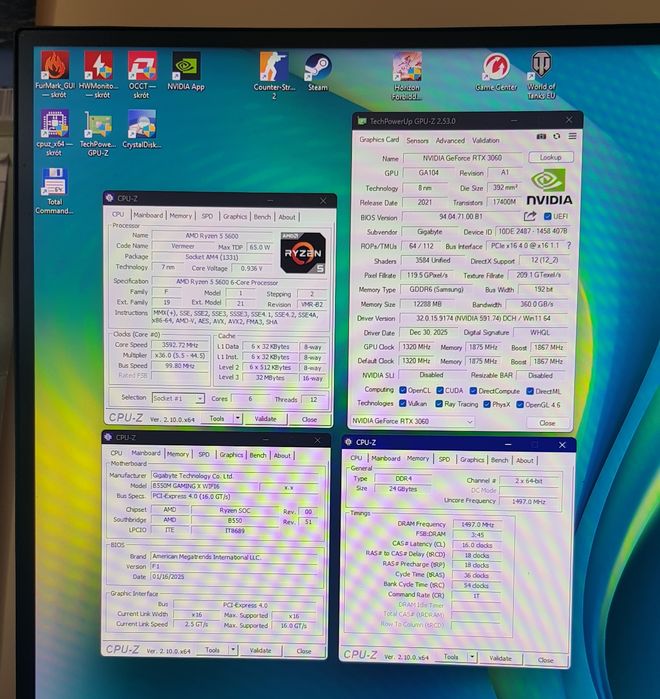Screen dimensions: 660x699
Task: Switch to the Validation tab in GPU-Z
Action: pyautogui.click(x=486, y=140)
